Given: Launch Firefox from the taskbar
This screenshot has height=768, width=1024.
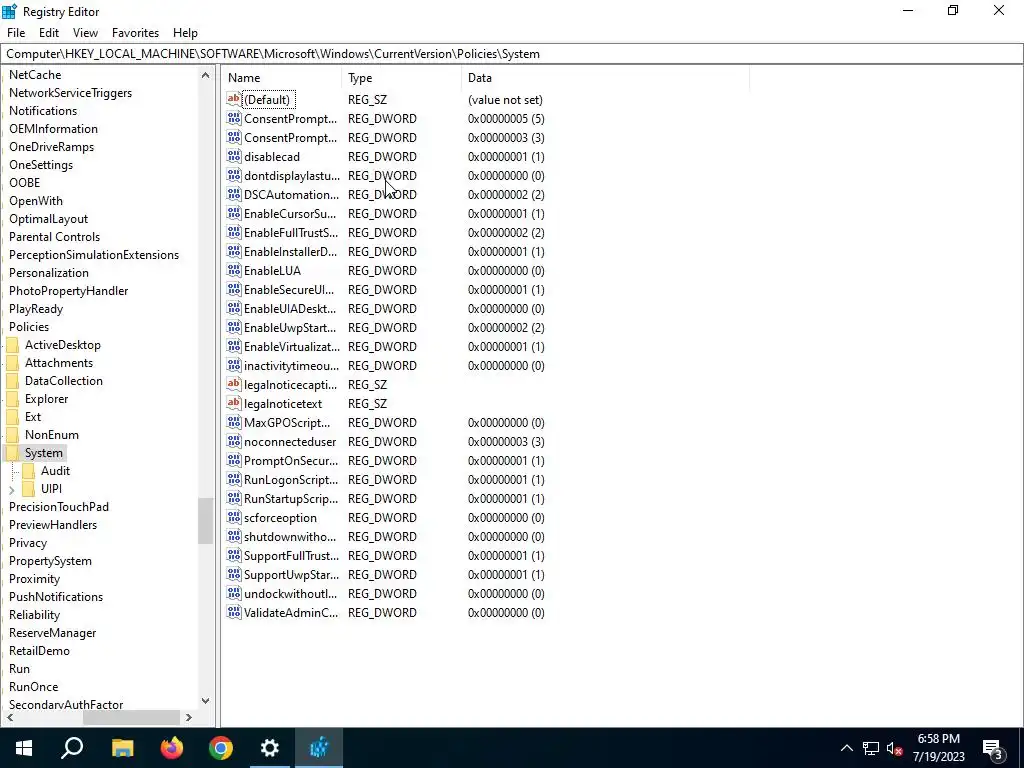Looking at the screenshot, I should point(172,748).
